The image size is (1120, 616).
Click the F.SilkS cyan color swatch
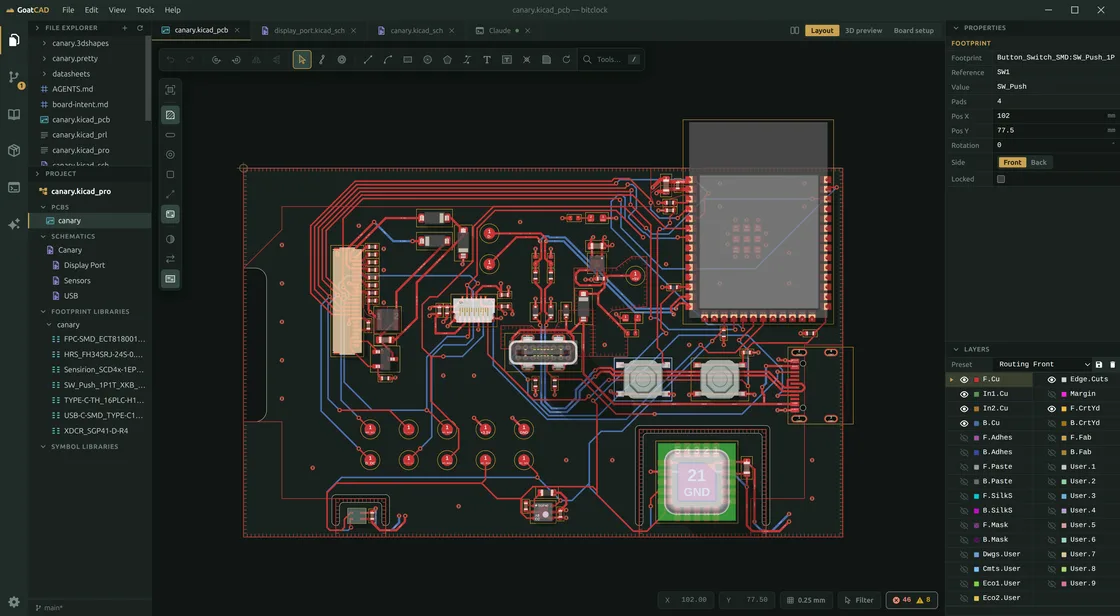point(976,496)
